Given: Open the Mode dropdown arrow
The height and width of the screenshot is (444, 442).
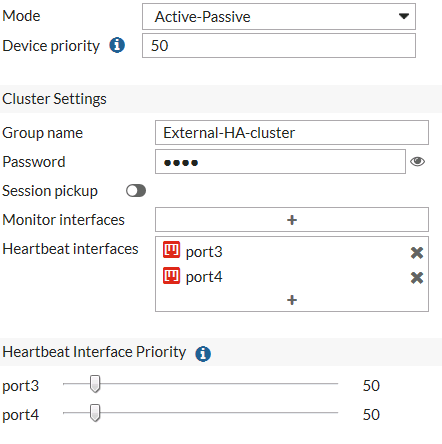Looking at the screenshot, I should point(404,16).
